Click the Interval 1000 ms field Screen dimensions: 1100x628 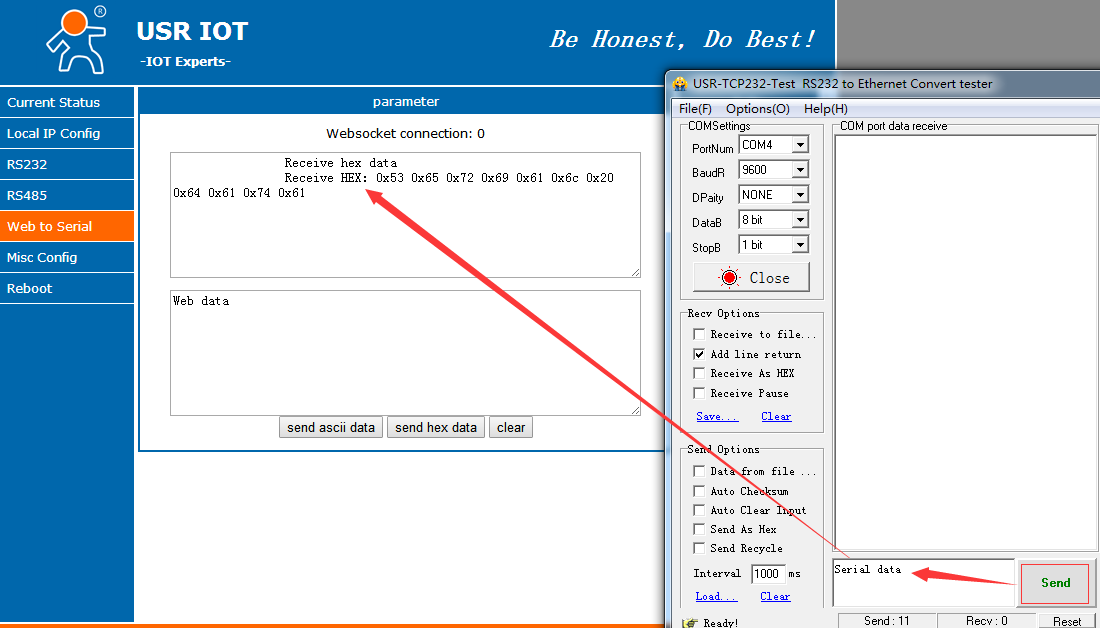[767, 574]
